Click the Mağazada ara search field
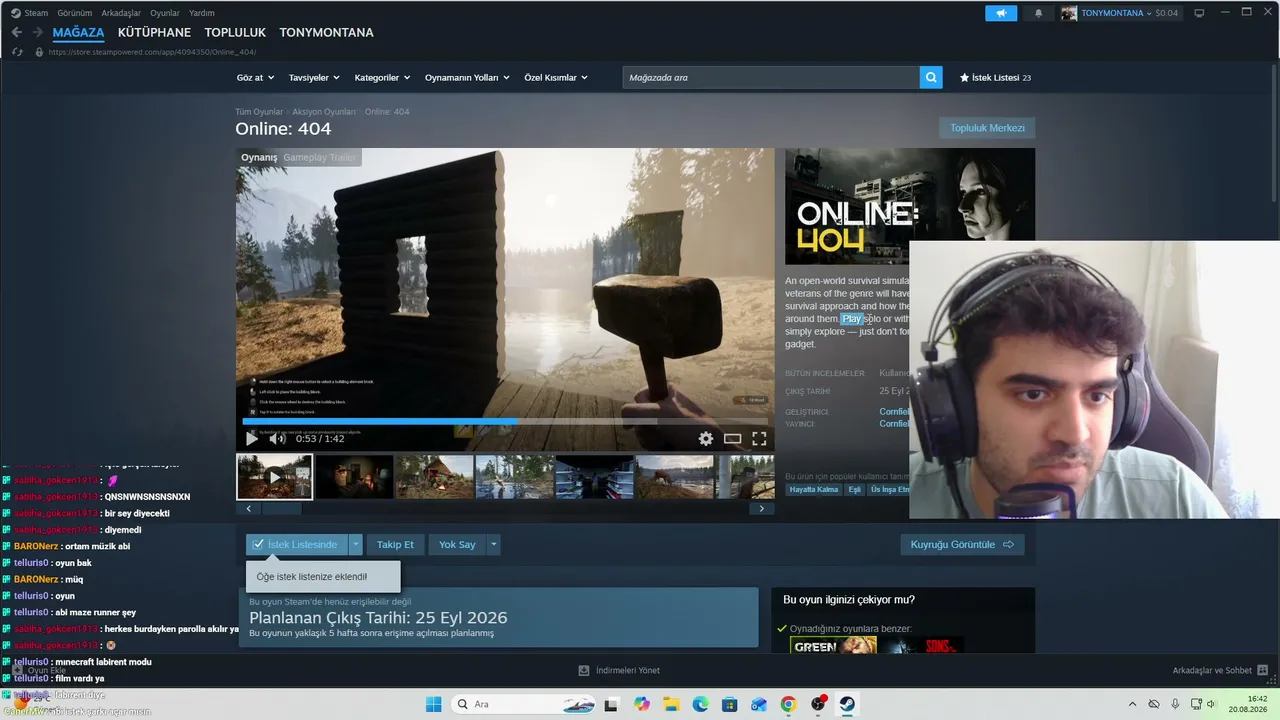Viewport: 1280px width, 720px height. tap(771, 77)
